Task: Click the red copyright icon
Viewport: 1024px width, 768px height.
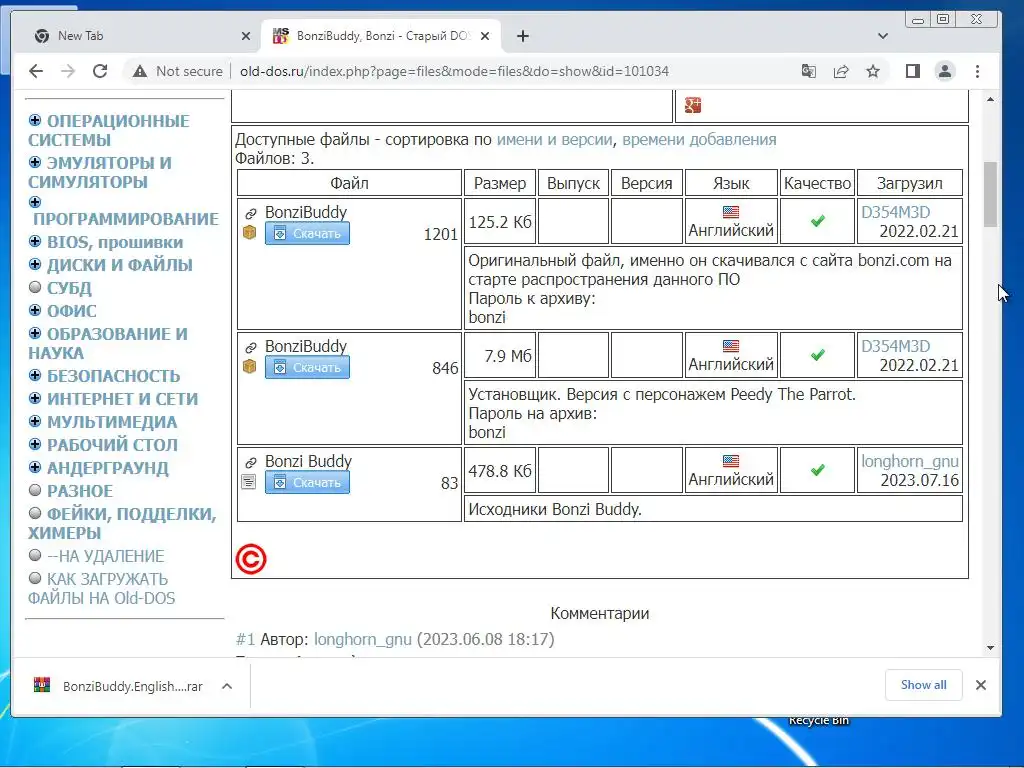Action: 251,559
